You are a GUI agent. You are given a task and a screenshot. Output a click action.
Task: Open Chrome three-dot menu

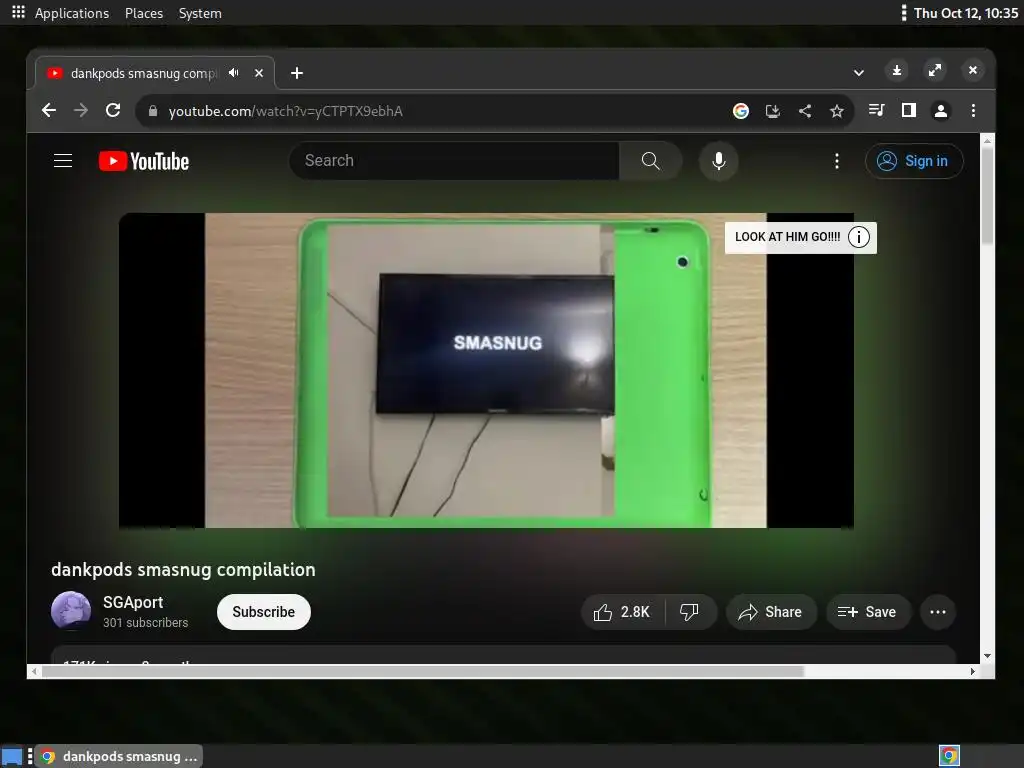973,110
